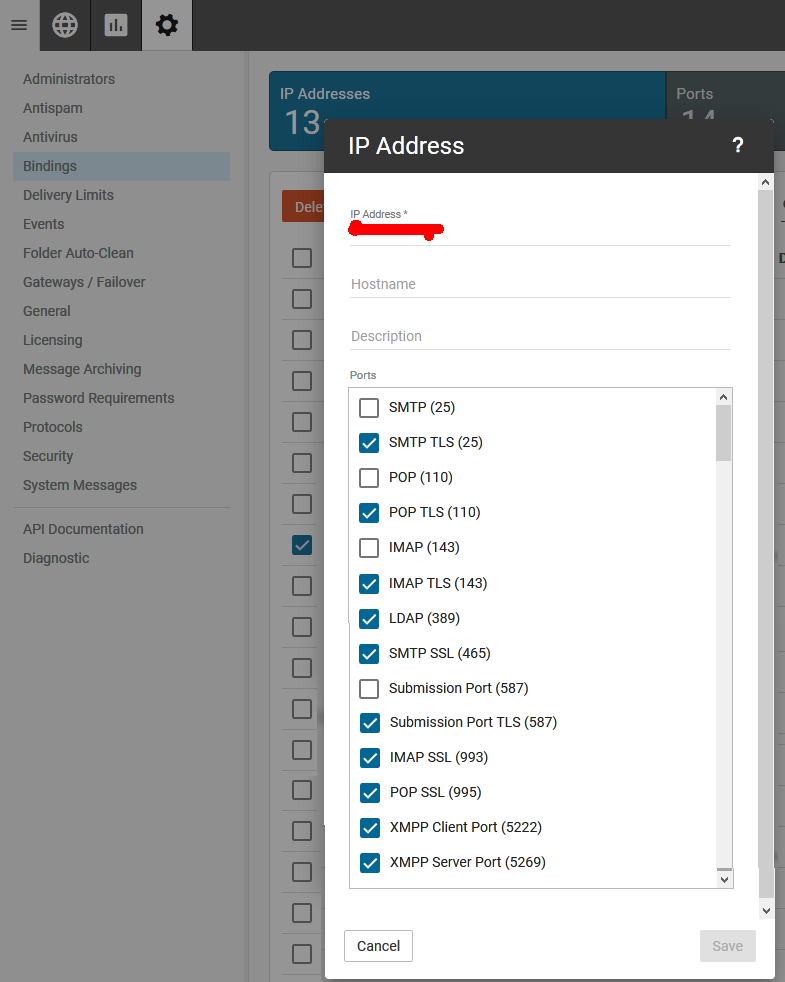785x982 pixels.
Task: Click the globe domain management icon
Action: point(65,25)
